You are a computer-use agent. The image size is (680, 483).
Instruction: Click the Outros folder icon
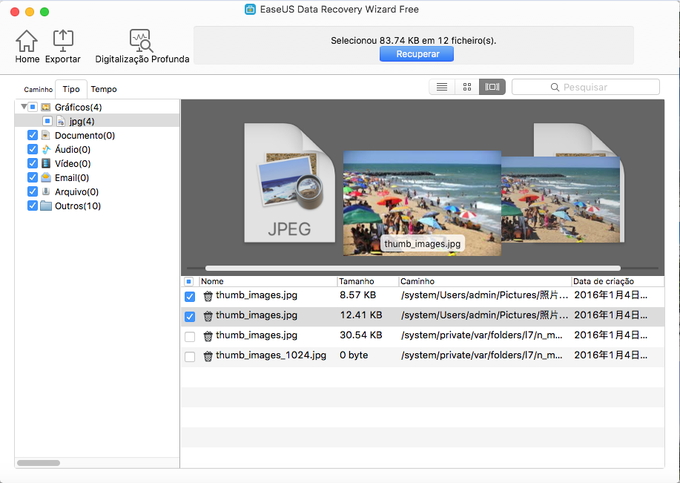coord(46,206)
